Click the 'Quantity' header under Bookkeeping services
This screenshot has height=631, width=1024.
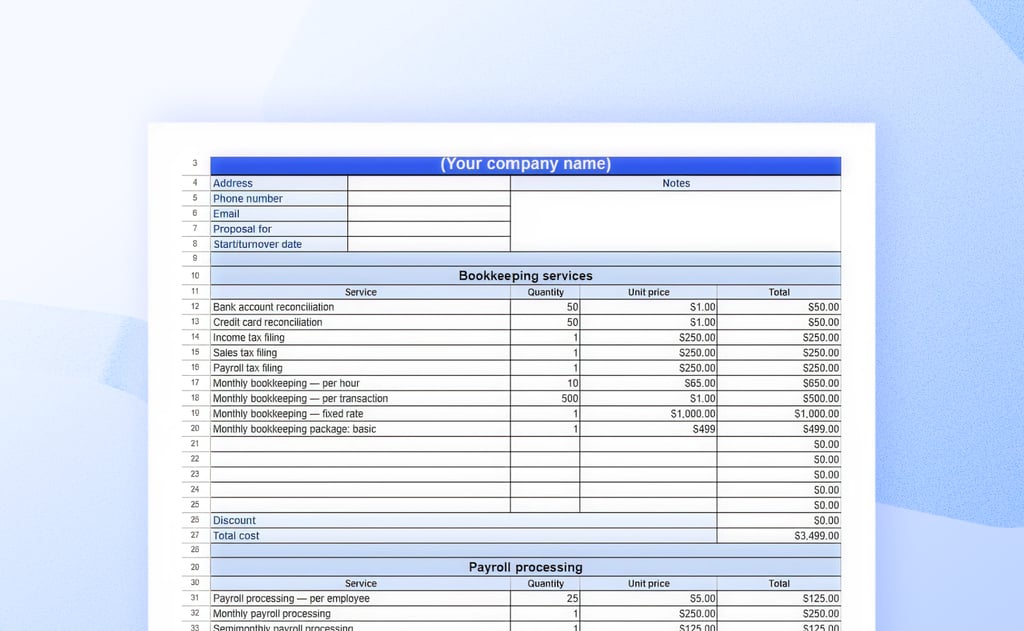545,292
